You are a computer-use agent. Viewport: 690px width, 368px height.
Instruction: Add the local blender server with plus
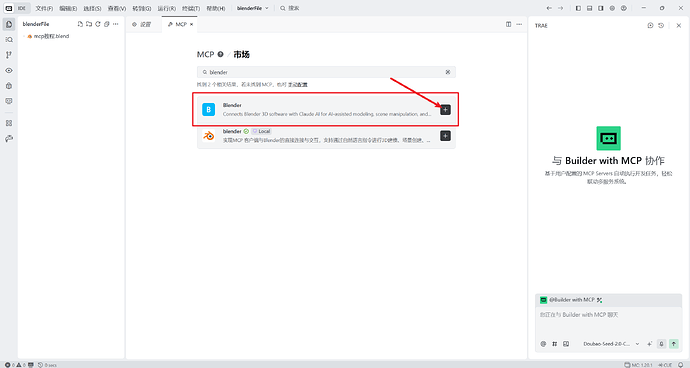[445, 136]
